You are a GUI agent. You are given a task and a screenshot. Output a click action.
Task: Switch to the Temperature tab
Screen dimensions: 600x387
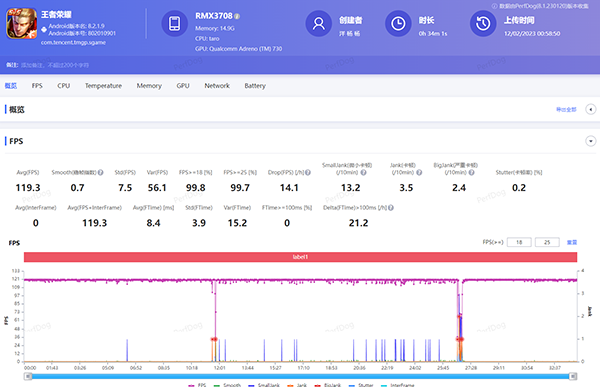click(x=103, y=86)
